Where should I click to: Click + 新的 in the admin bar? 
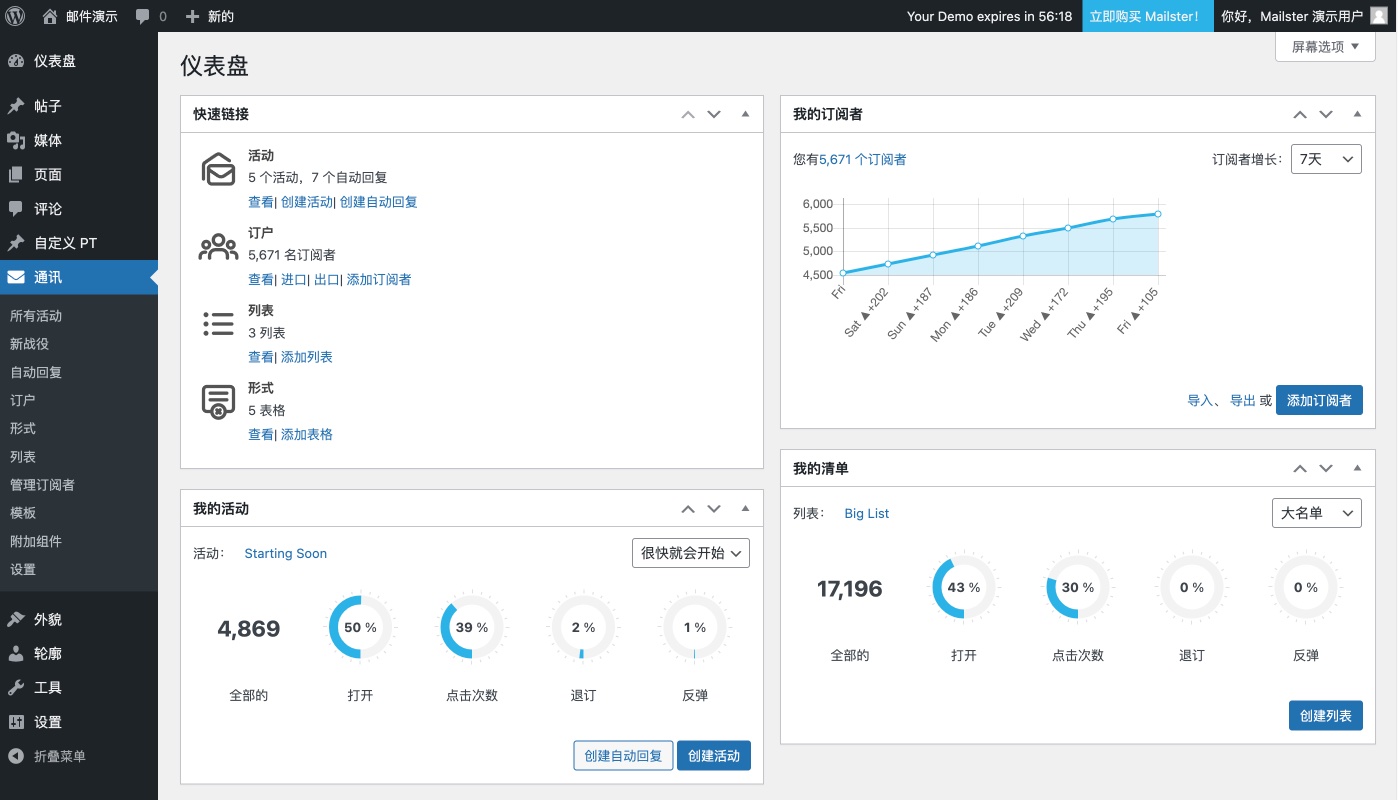pyautogui.click(x=210, y=16)
